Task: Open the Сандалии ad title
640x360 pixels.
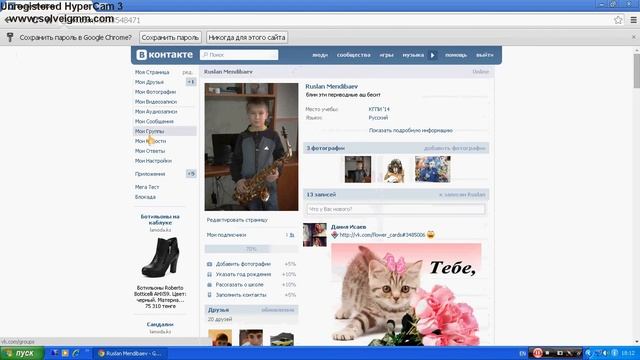Action: point(160,324)
